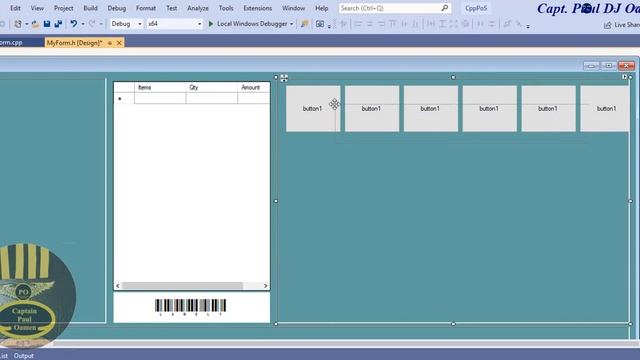Click the New Item toolbar icon

coord(18,24)
